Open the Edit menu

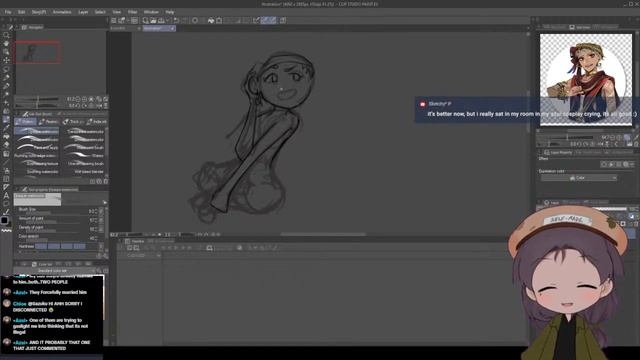(21, 12)
